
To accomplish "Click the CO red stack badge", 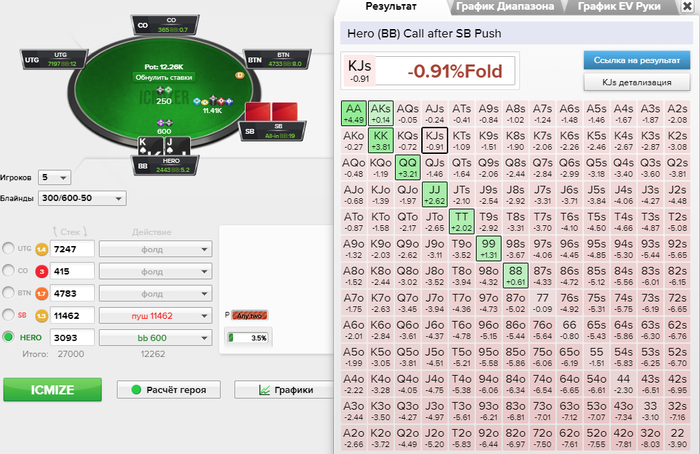I will [42, 271].
